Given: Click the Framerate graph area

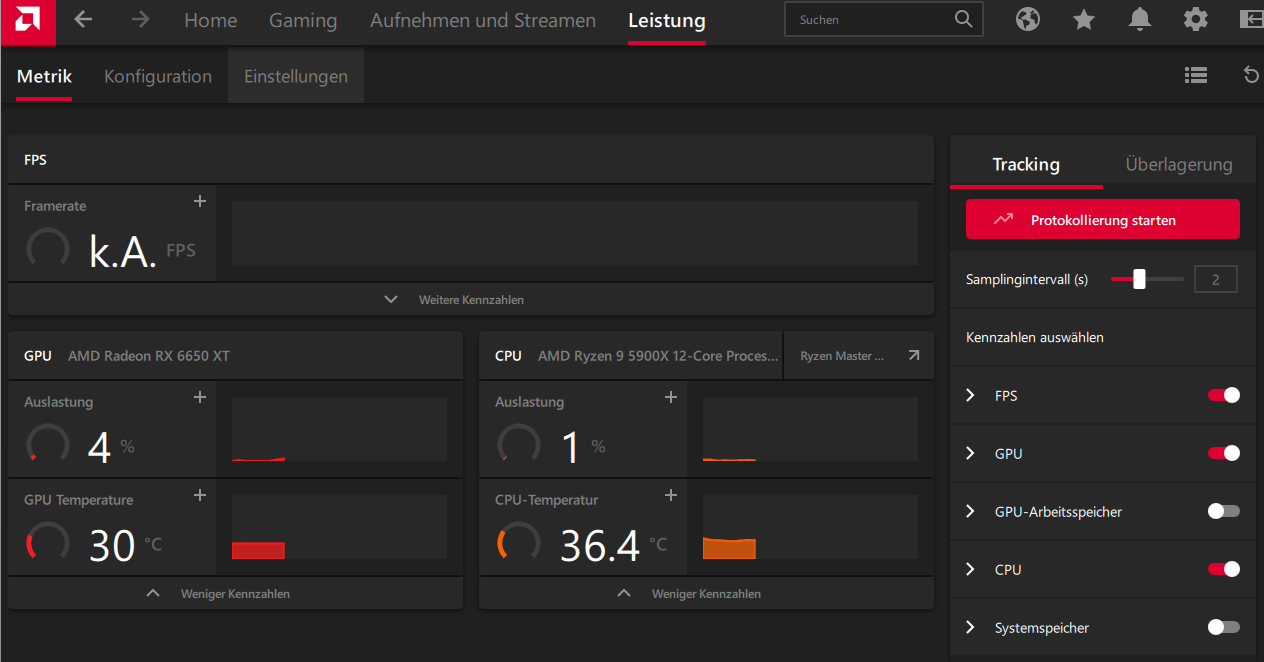Looking at the screenshot, I should click(x=575, y=233).
